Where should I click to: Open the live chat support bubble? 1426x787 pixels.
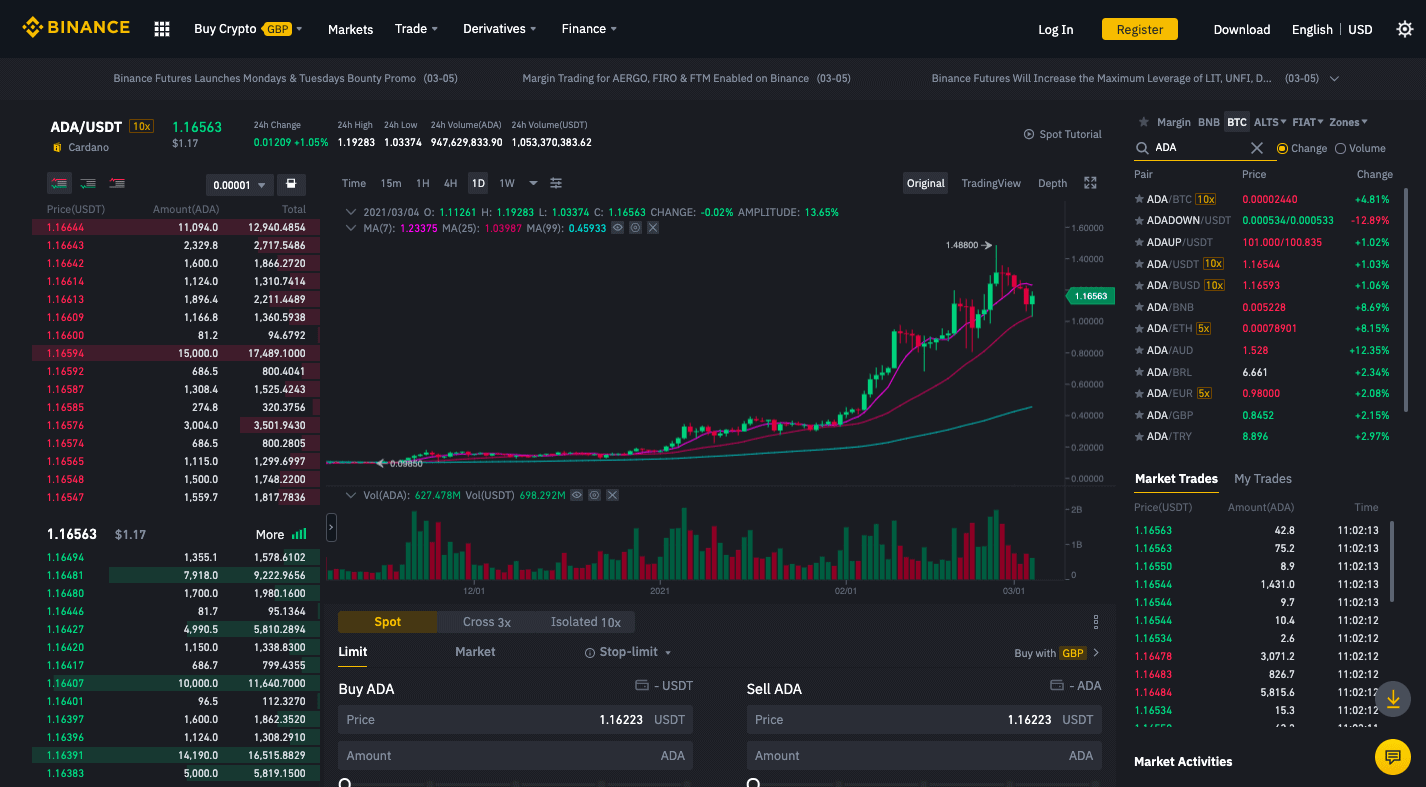[x=1392, y=756]
